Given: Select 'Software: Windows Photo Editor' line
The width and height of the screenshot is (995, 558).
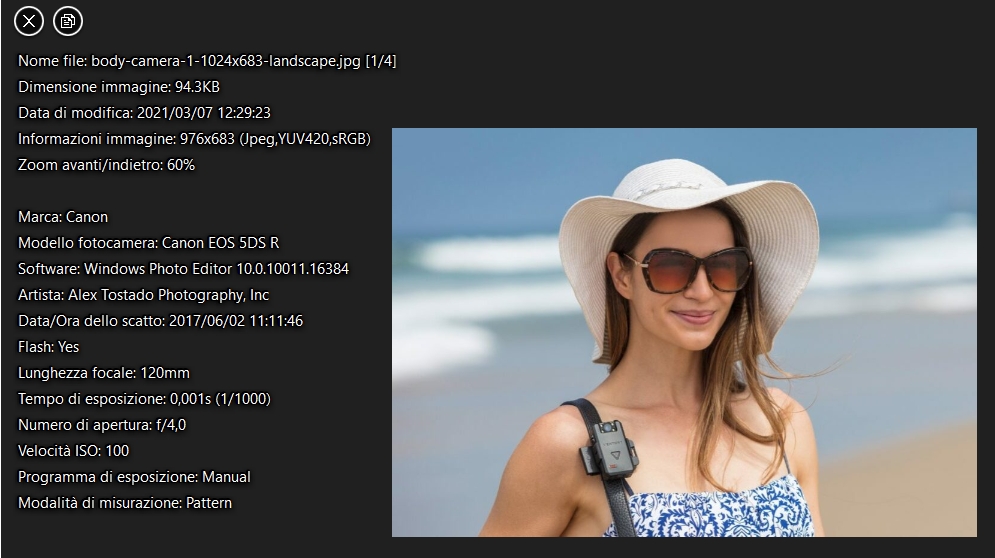Looking at the screenshot, I should pyautogui.click(x=183, y=269).
